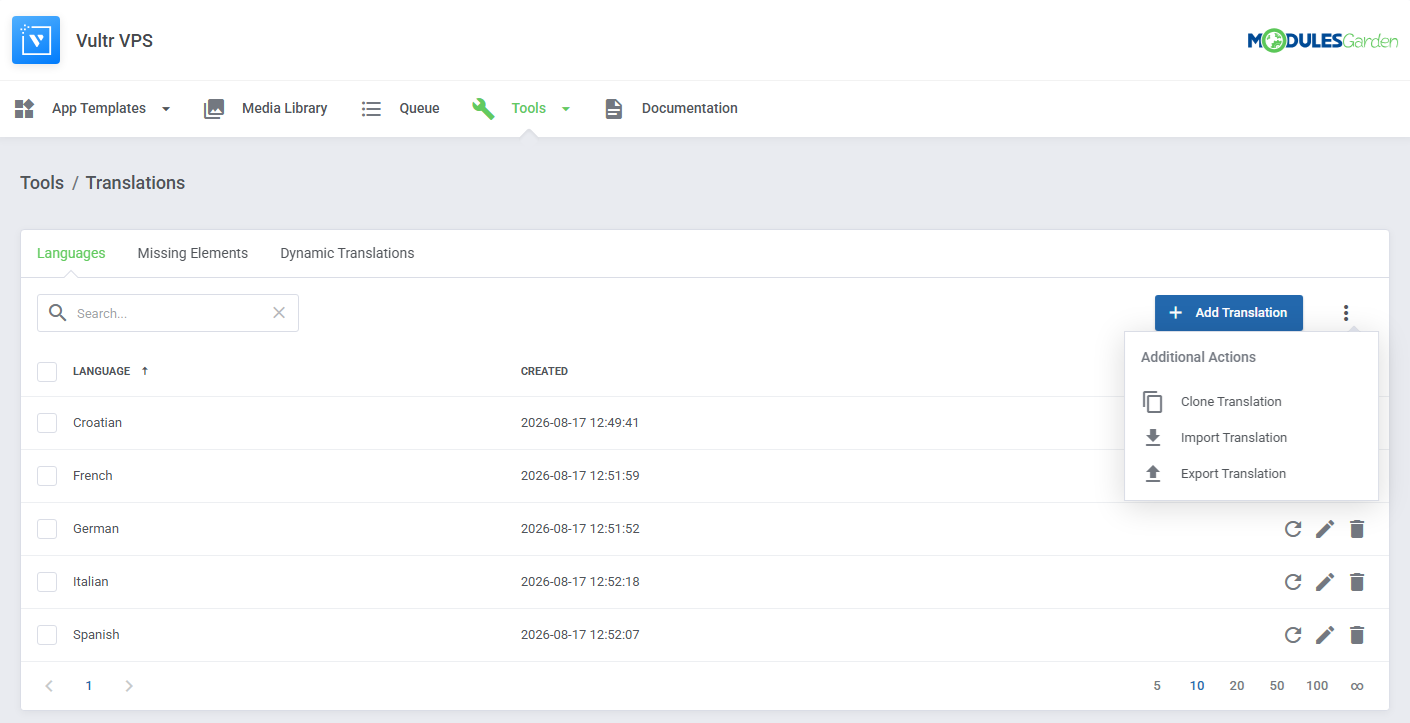Image resolution: width=1410 pixels, height=723 pixels.
Task: Delete the Italian translation
Action: coord(1357,582)
